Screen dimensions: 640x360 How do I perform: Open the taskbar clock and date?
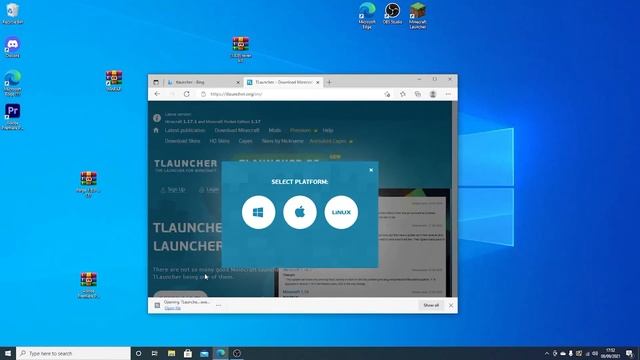611,353
